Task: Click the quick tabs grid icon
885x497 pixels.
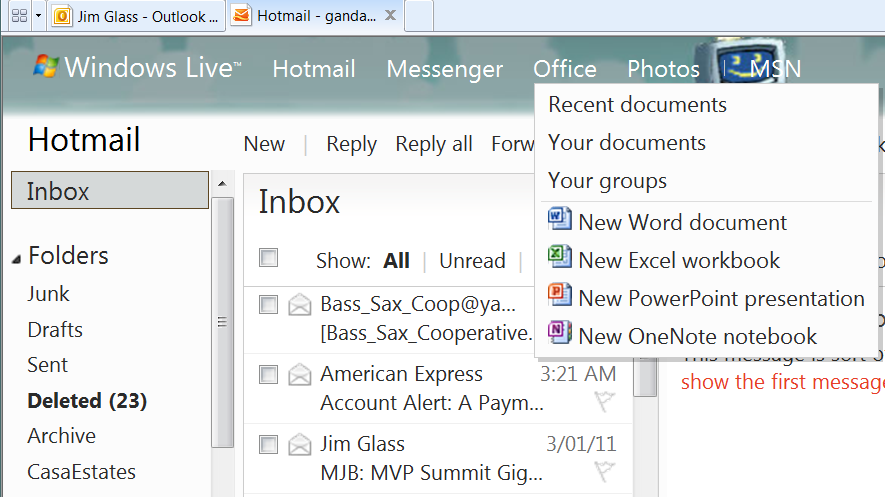Action: [18, 16]
